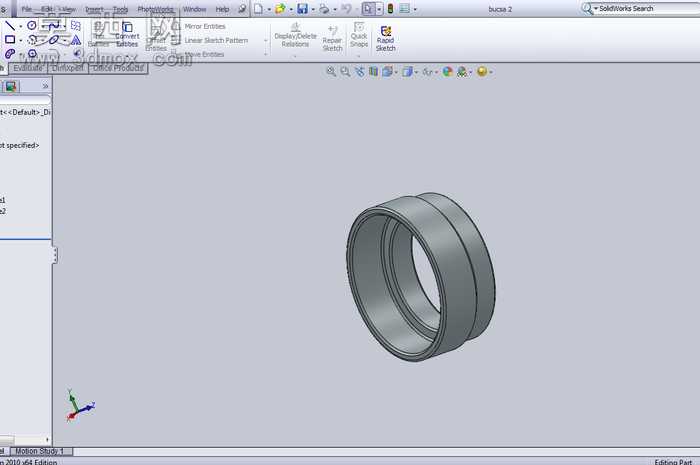Image resolution: width=700 pixels, height=465 pixels.
Task: Open the Options dropdown arrow
Action: pyautogui.click(x=415, y=9)
